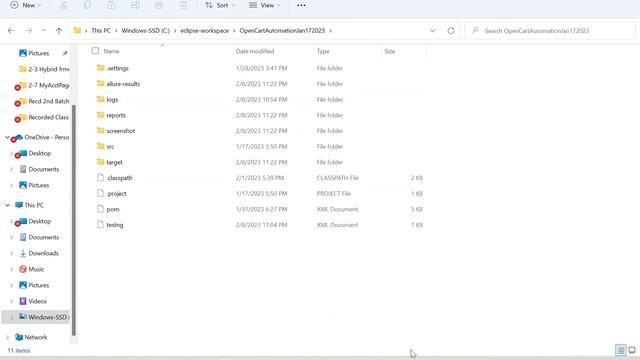Click Windows-SSD (C:) breadcrumb in address bar
The width and height of the screenshot is (640, 360).
[145, 31]
